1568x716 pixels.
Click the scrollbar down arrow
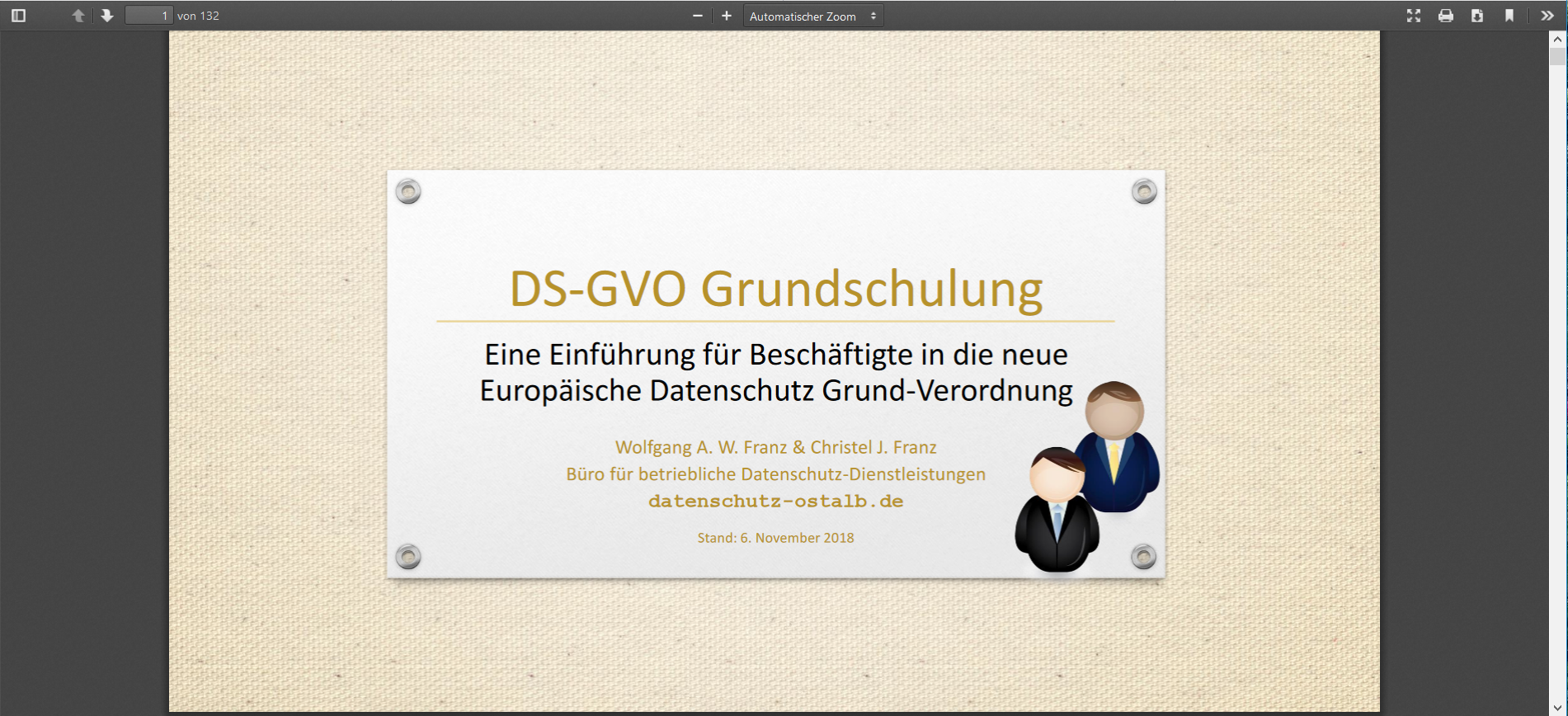click(1557, 709)
